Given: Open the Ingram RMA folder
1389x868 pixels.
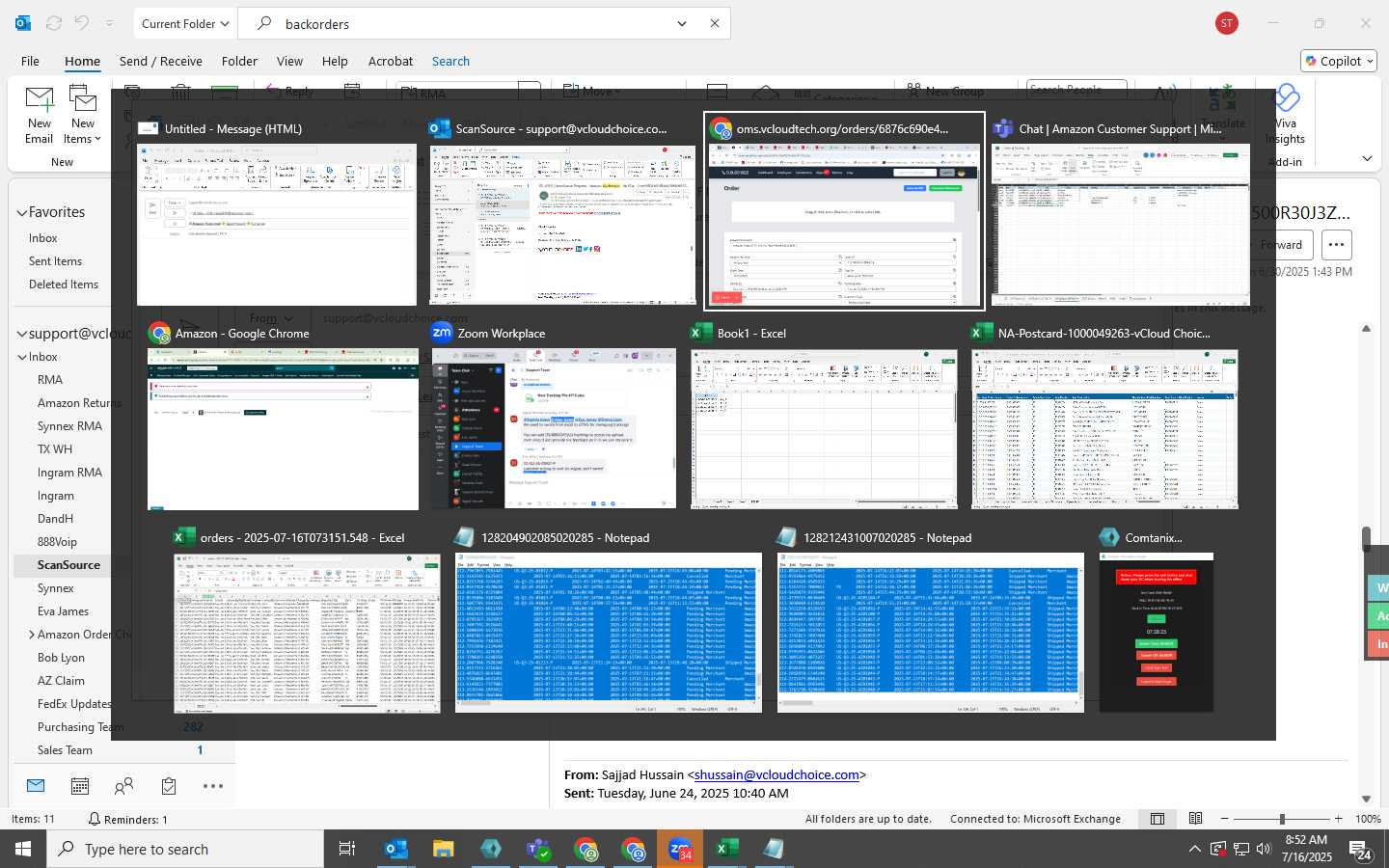Looking at the screenshot, I should tap(69, 473).
